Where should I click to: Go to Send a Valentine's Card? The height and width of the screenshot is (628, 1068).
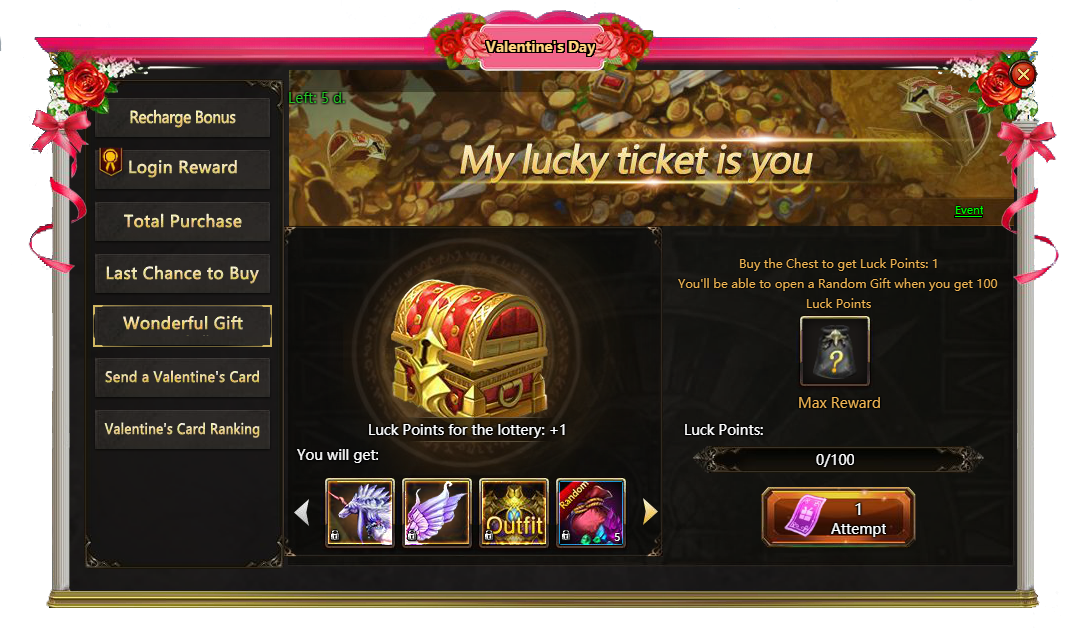click(x=183, y=377)
